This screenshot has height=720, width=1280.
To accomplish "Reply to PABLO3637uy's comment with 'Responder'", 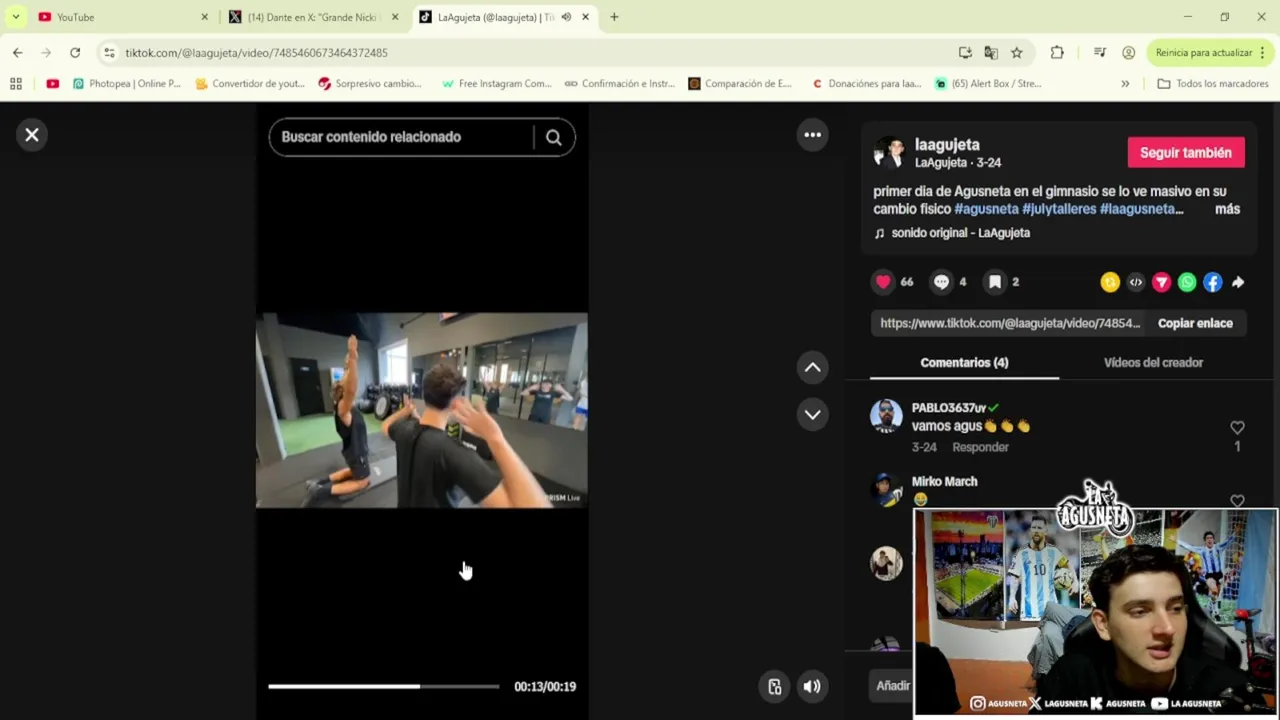I will [980, 447].
